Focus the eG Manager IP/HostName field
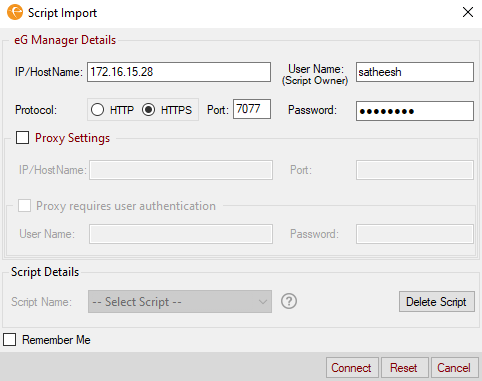 (179, 72)
